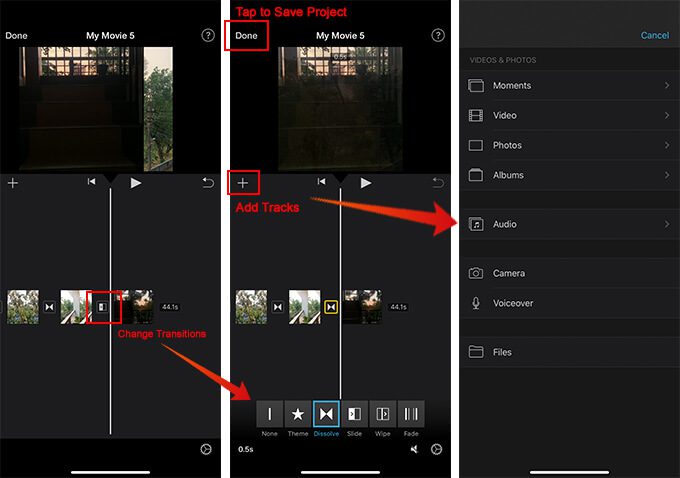Image resolution: width=680 pixels, height=478 pixels.
Task: Open project settings gear in middle screen
Action: tap(436, 449)
